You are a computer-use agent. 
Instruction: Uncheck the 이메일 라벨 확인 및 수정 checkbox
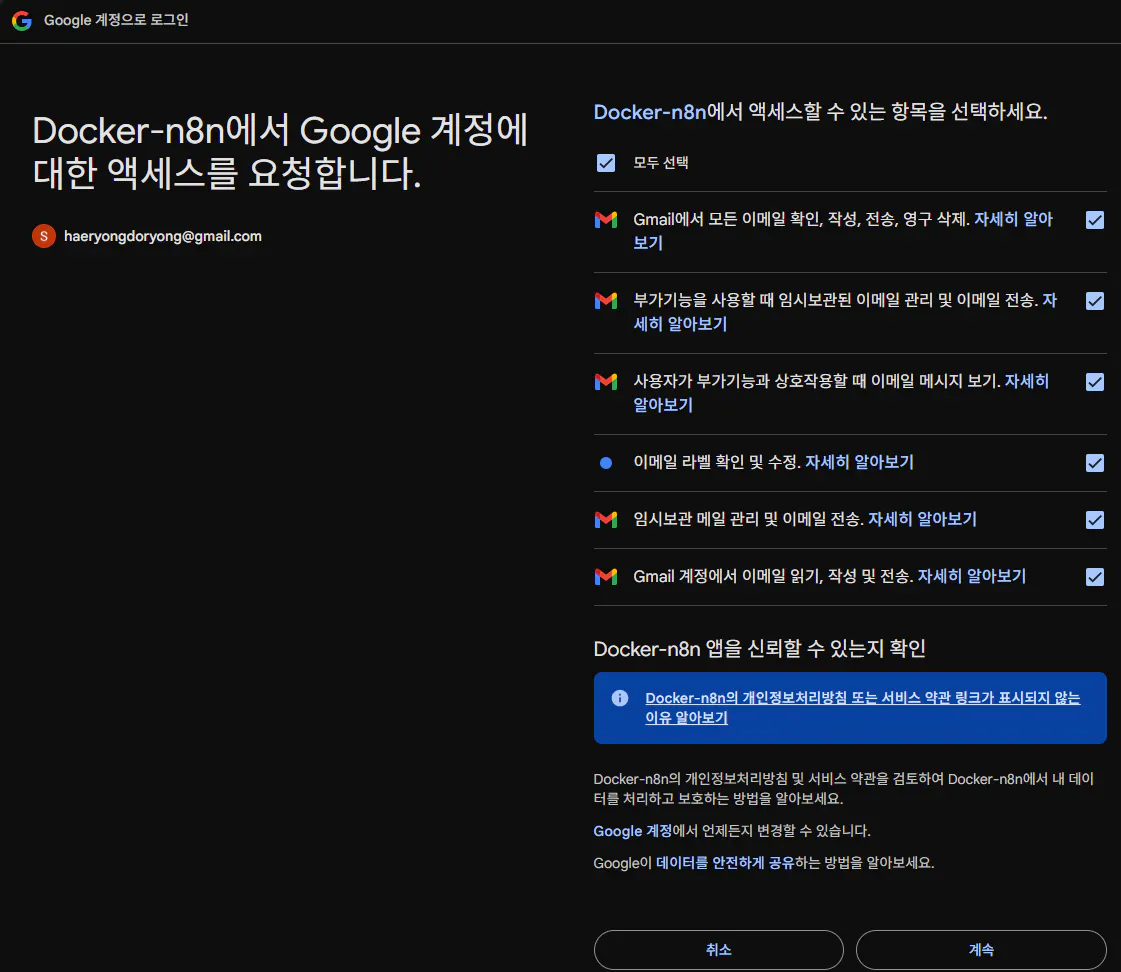(x=1095, y=463)
